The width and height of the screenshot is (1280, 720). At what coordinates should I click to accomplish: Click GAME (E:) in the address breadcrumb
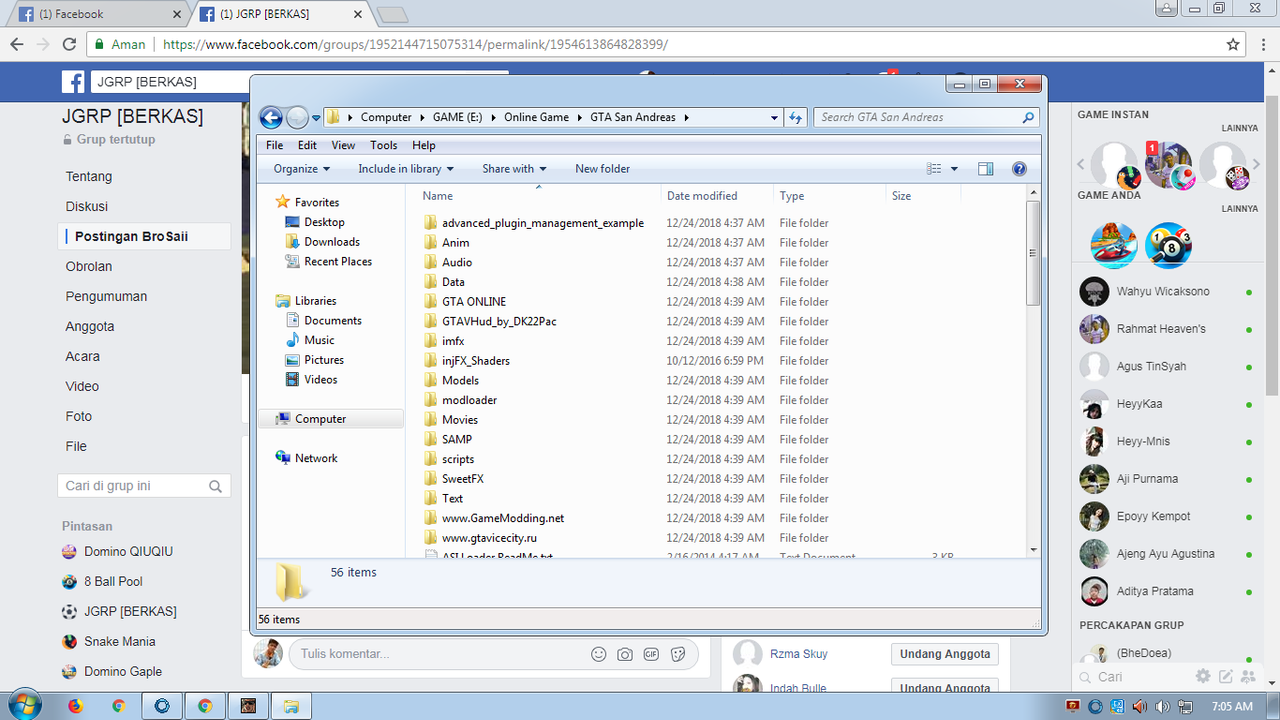click(457, 117)
